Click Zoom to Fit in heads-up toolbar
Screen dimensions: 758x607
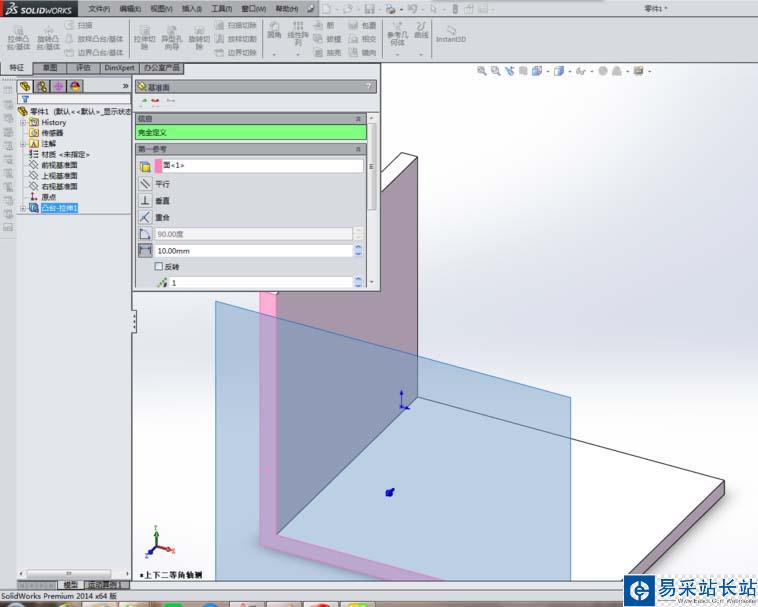pyautogui.click(x=481, y=71)
